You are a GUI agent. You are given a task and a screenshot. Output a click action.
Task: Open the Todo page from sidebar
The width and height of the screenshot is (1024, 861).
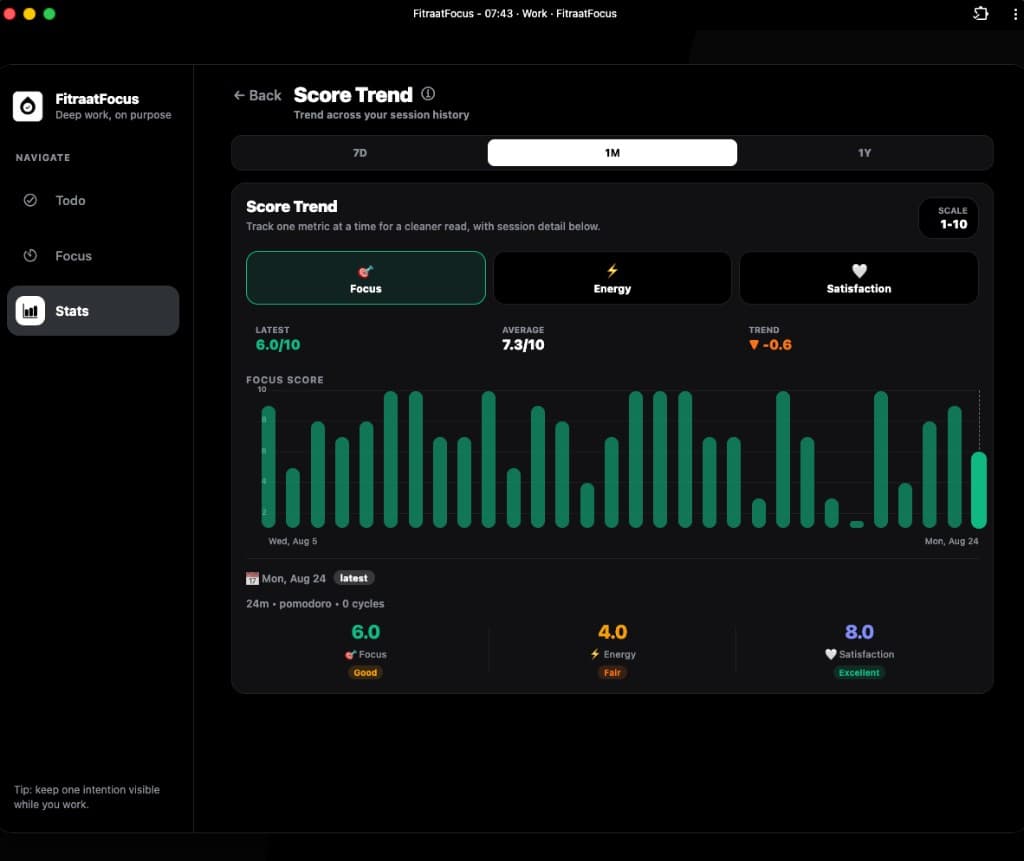[x=93, y=201]
